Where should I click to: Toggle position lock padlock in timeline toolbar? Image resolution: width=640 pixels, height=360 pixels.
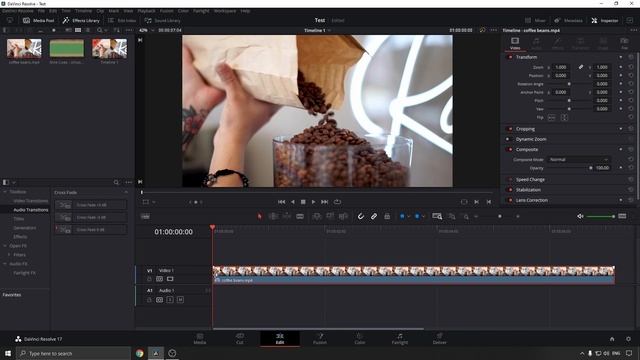click(387, 216)
